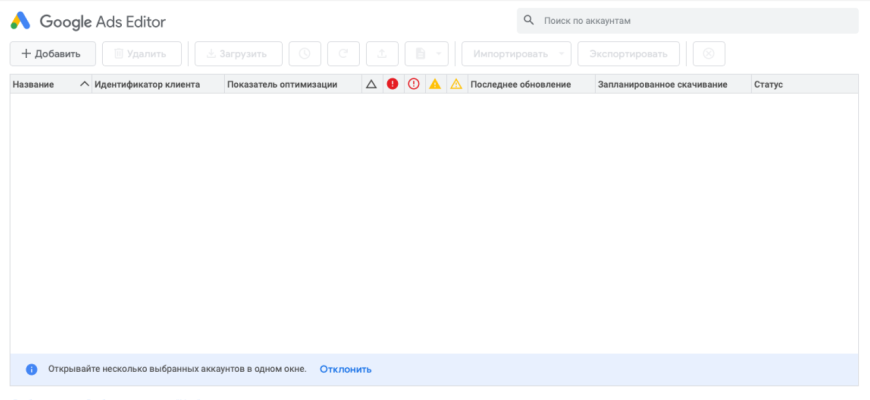
Task: Click the circled X cancel icon
Action: (x=708, y=54)
